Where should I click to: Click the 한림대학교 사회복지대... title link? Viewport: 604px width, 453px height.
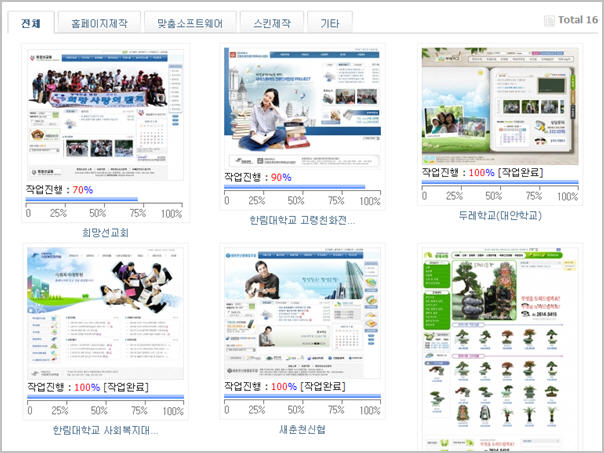pyautogui.click(x=106, y=430)
